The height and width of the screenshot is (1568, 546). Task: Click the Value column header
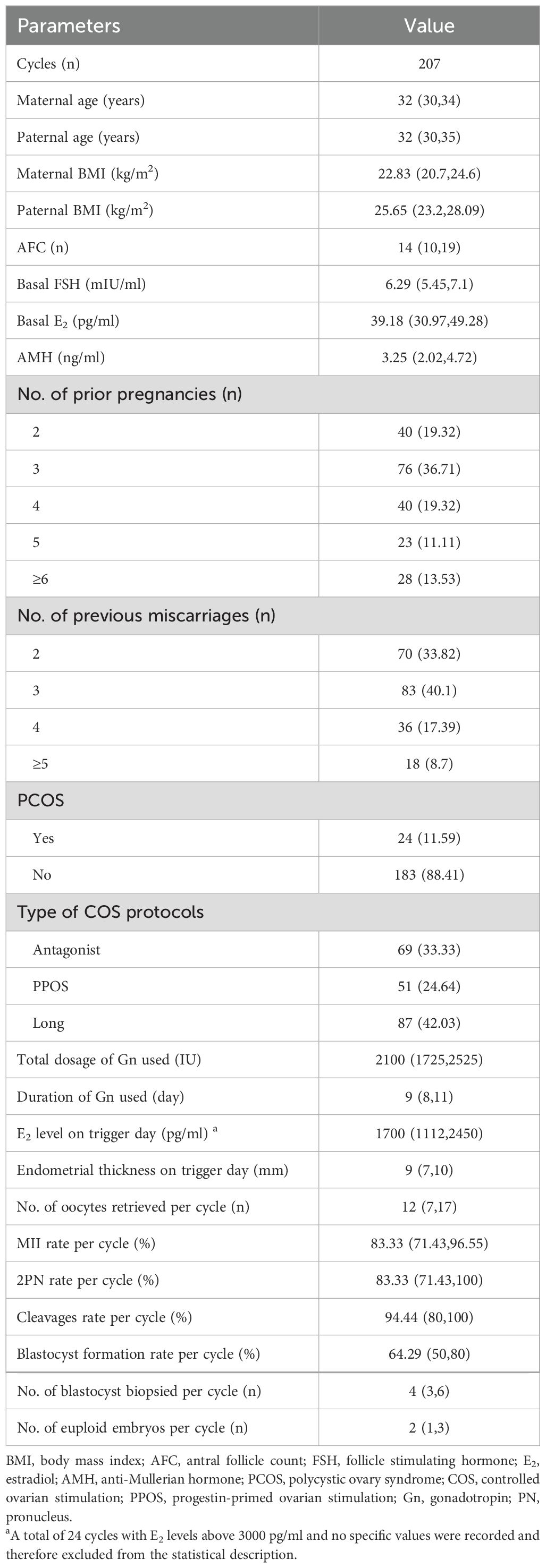pyautogui.click(x=429, y=25)
